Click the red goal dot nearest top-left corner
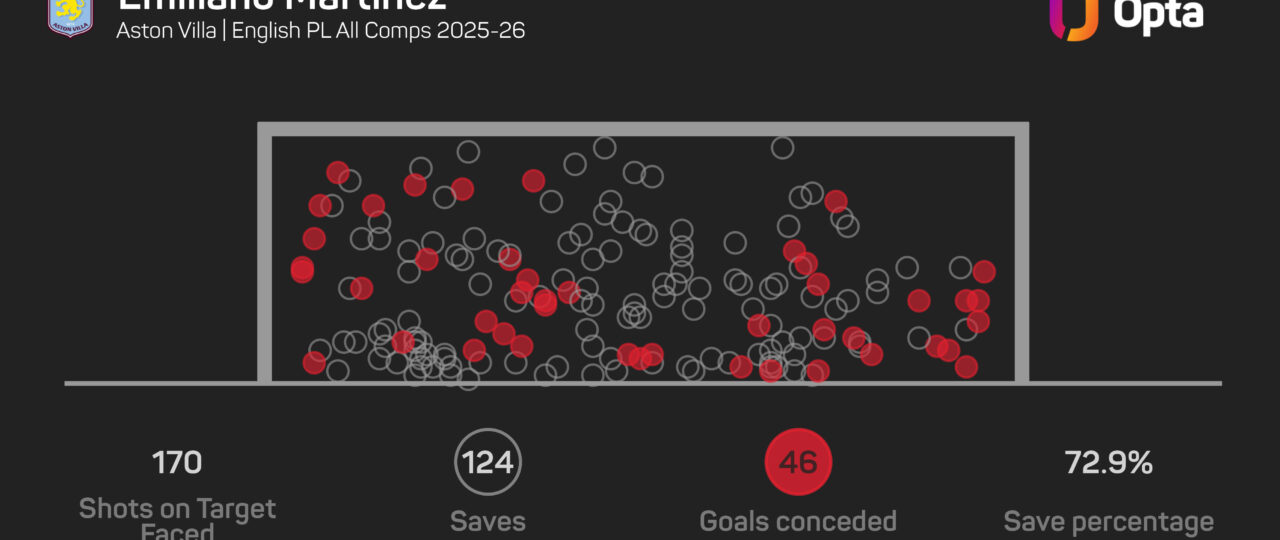1280x540 pixels. [338, 172]
